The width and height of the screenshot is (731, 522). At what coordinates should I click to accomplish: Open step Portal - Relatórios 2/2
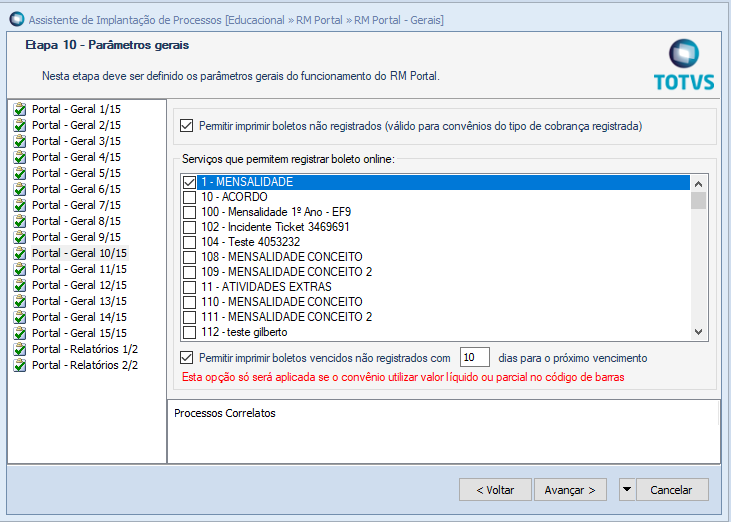[x=85, y=365]
